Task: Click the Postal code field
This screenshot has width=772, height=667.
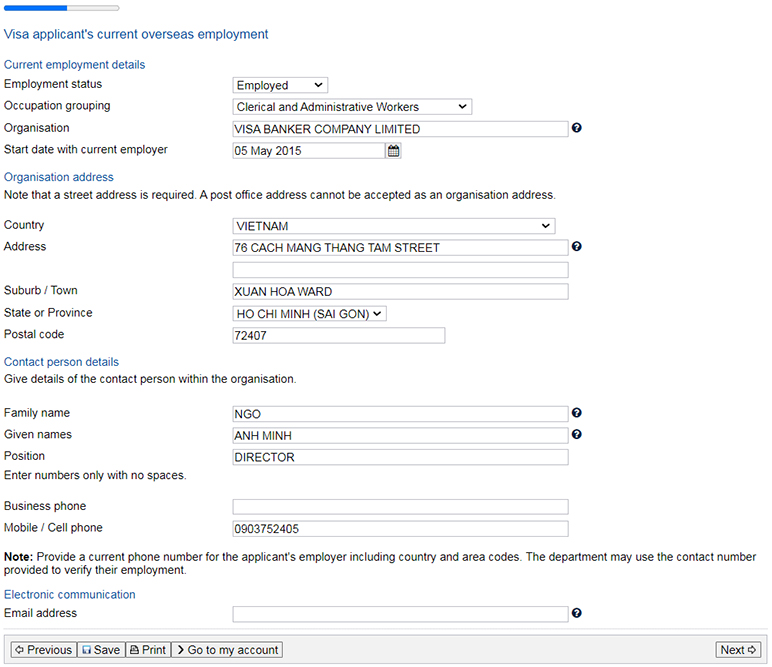Action: pos(339,335)
